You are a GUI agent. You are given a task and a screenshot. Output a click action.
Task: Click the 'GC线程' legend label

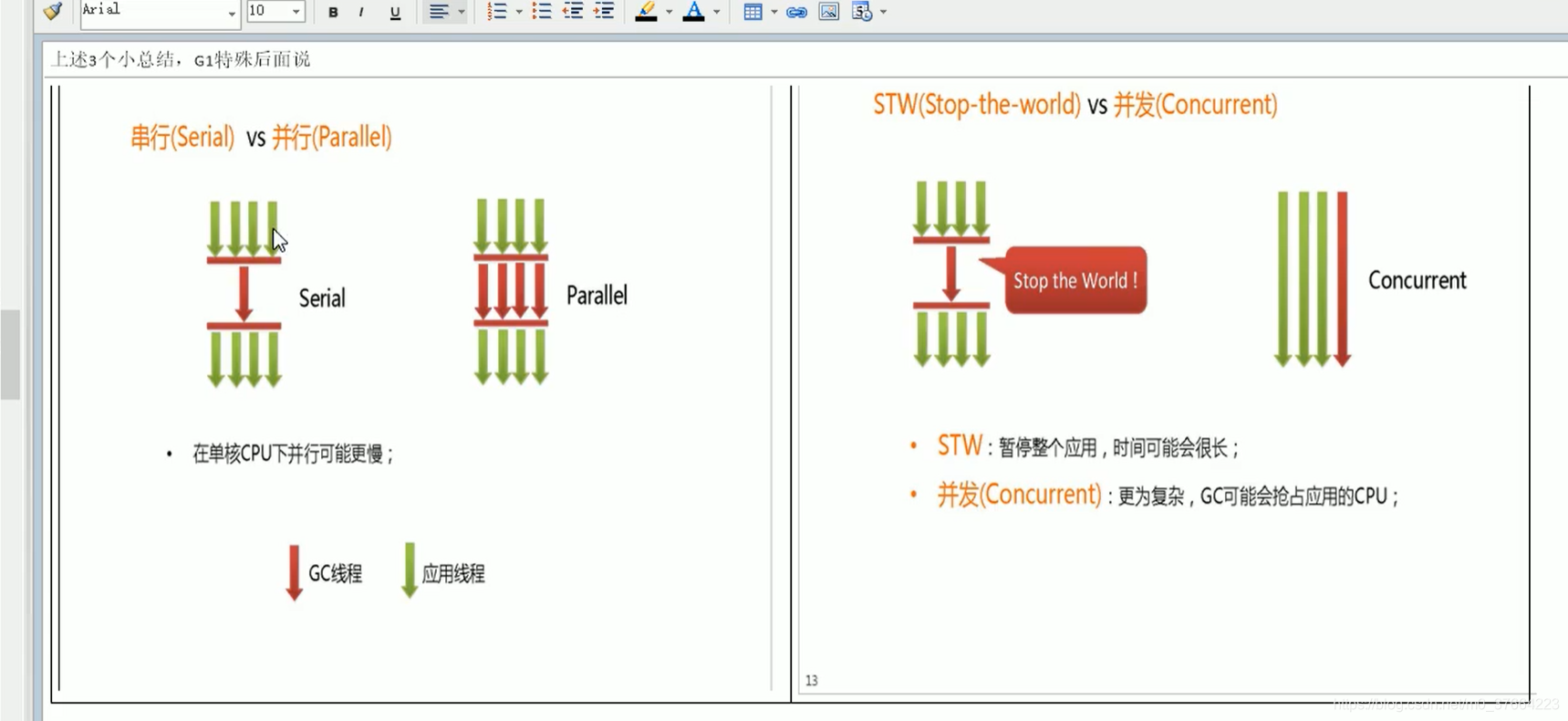335,573
